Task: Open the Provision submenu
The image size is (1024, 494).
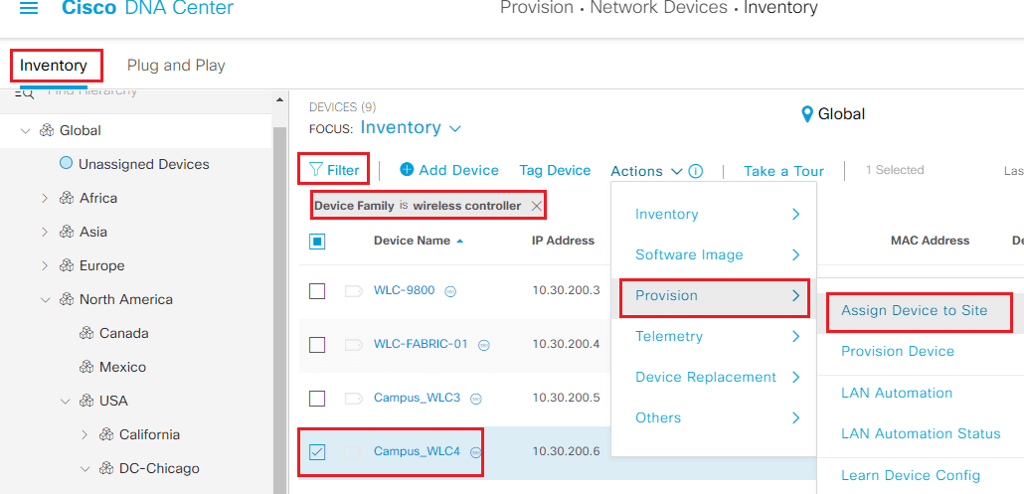Action: click(x=714, y=296)
